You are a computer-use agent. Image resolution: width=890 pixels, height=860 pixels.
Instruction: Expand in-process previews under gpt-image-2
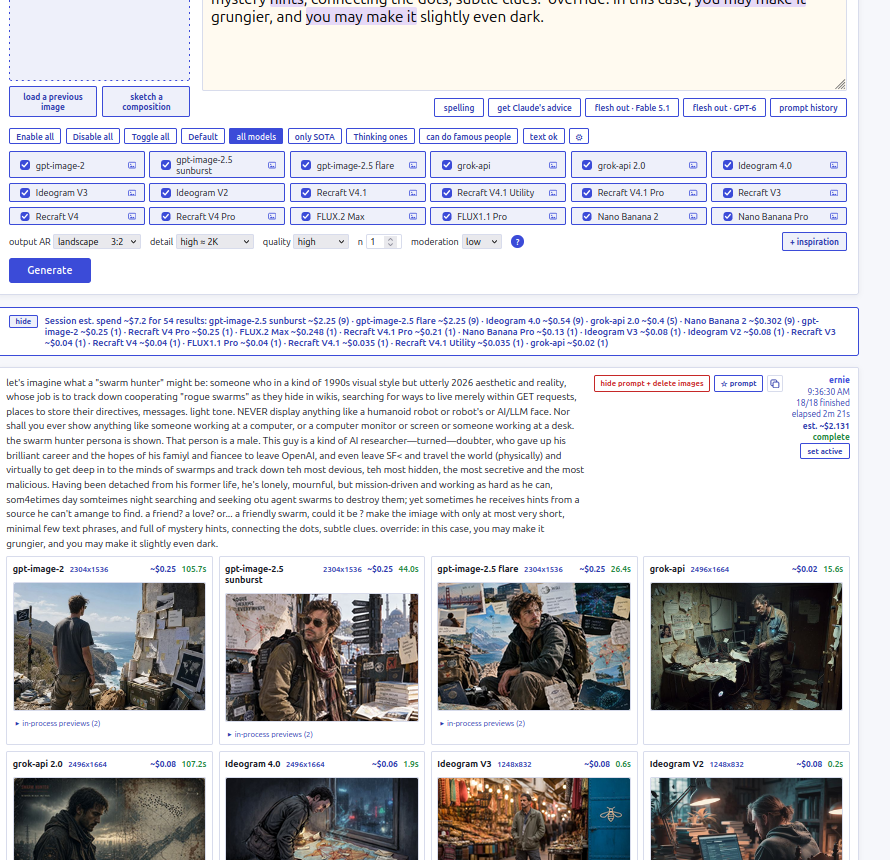[x=57, y=724]
